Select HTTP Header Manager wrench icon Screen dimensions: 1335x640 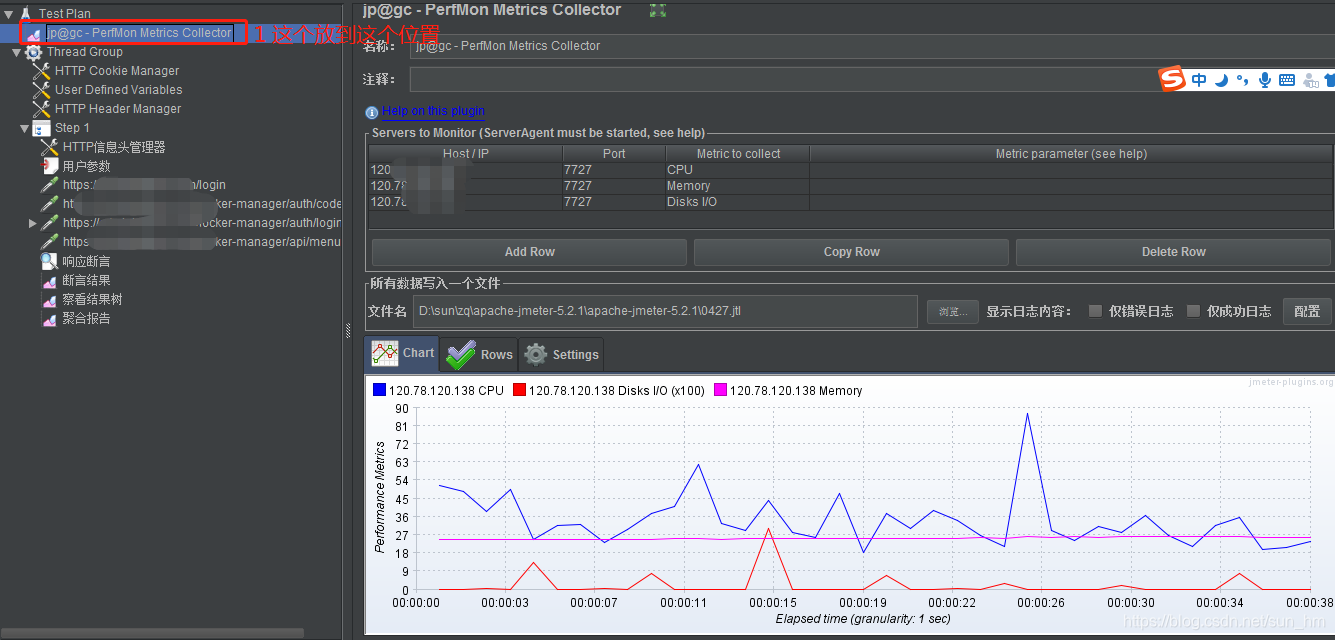41,109
